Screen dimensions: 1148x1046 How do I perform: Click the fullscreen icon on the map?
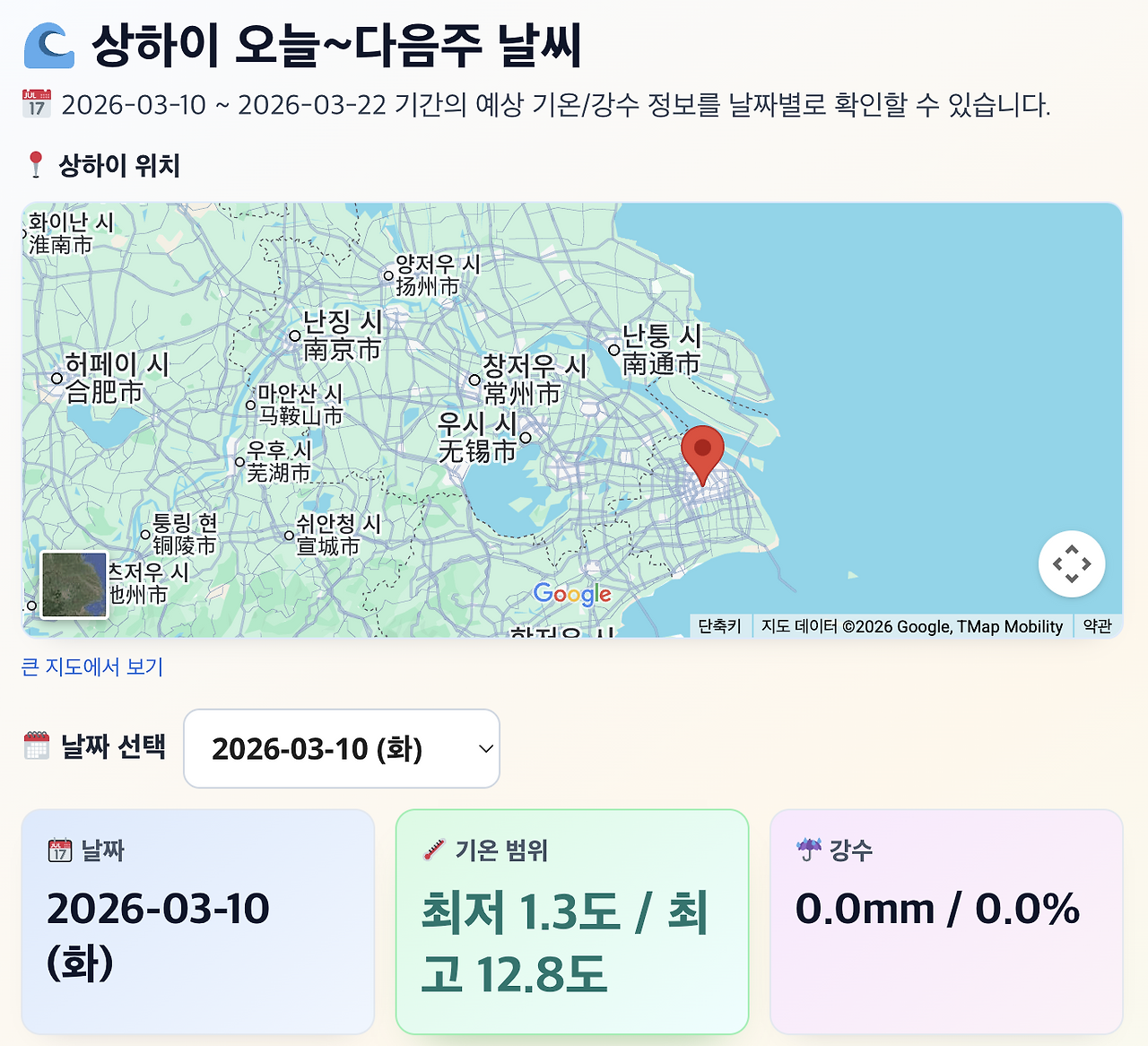[1072, 563]
